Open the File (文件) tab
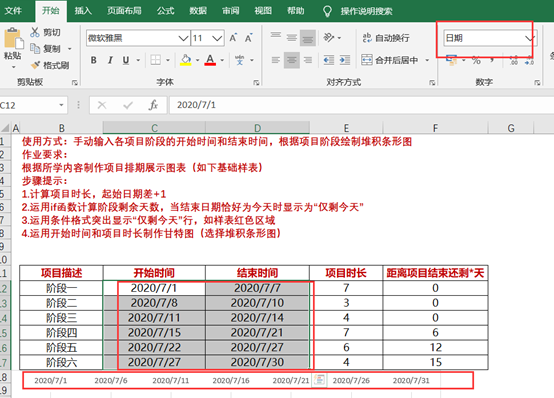The width and height of the screenshot is (554, 398). pos(13,11)
